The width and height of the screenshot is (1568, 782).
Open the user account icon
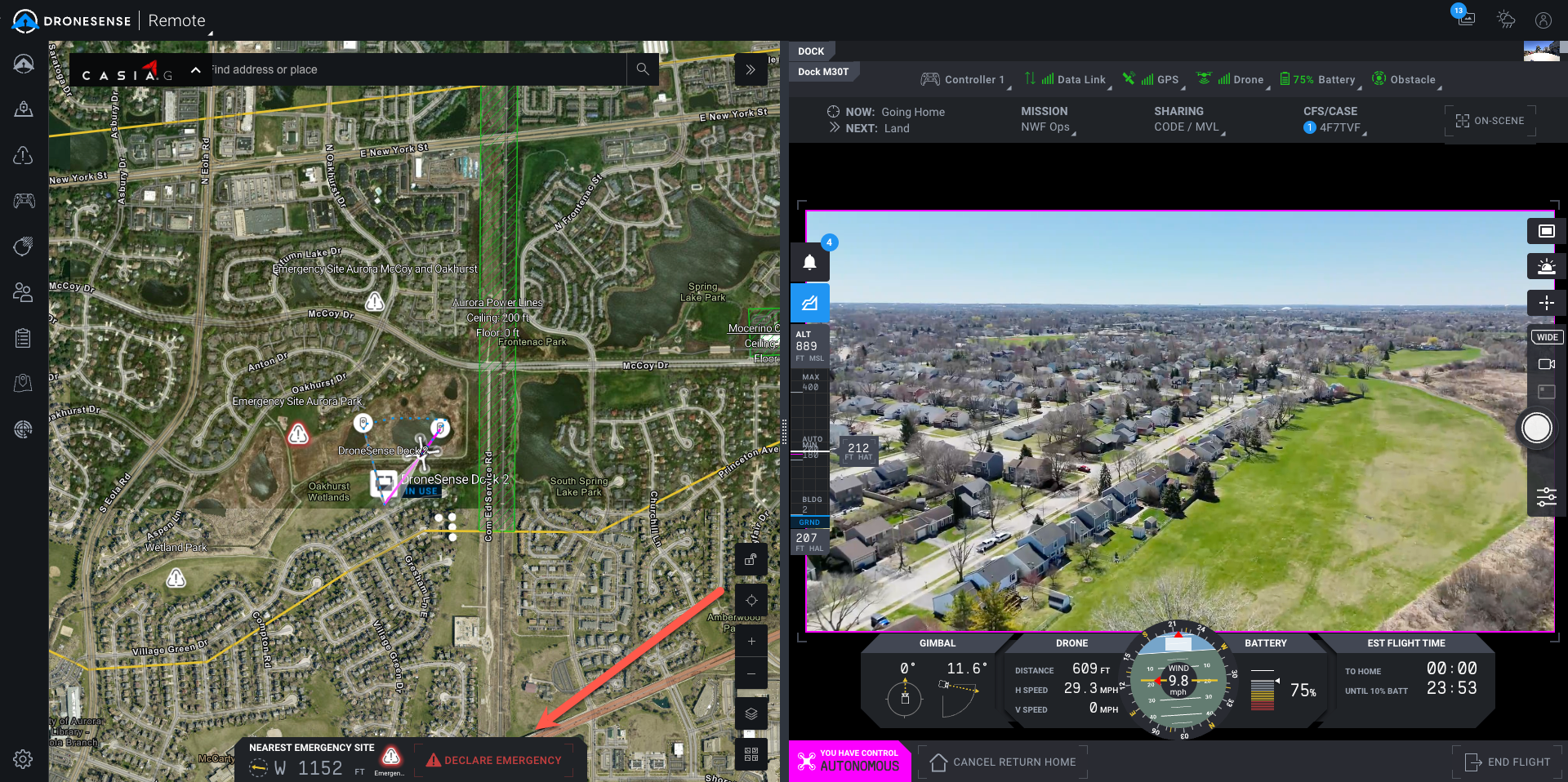coord(1543,20)
